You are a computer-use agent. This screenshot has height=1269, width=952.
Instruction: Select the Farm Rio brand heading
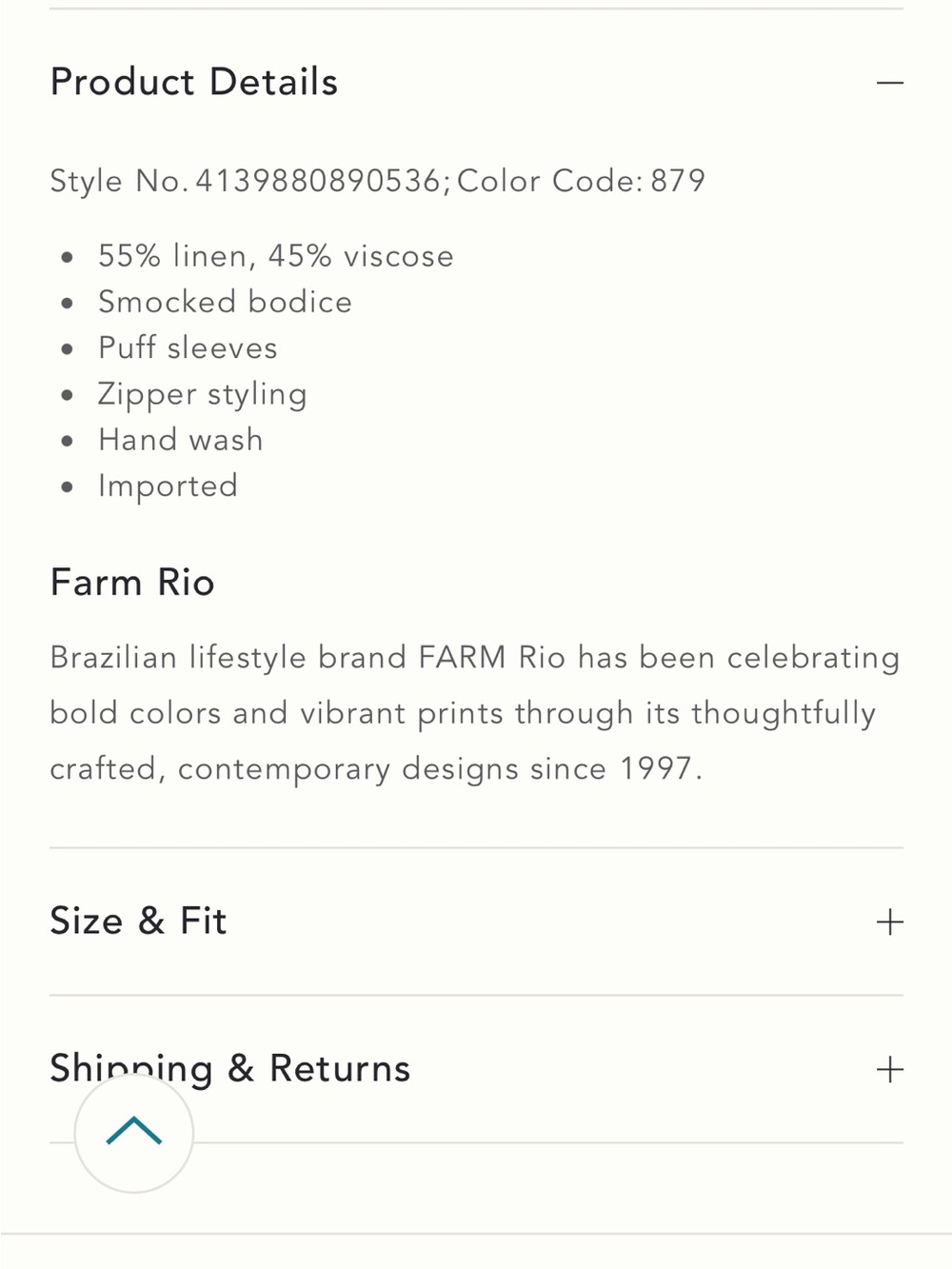[132, 583]
